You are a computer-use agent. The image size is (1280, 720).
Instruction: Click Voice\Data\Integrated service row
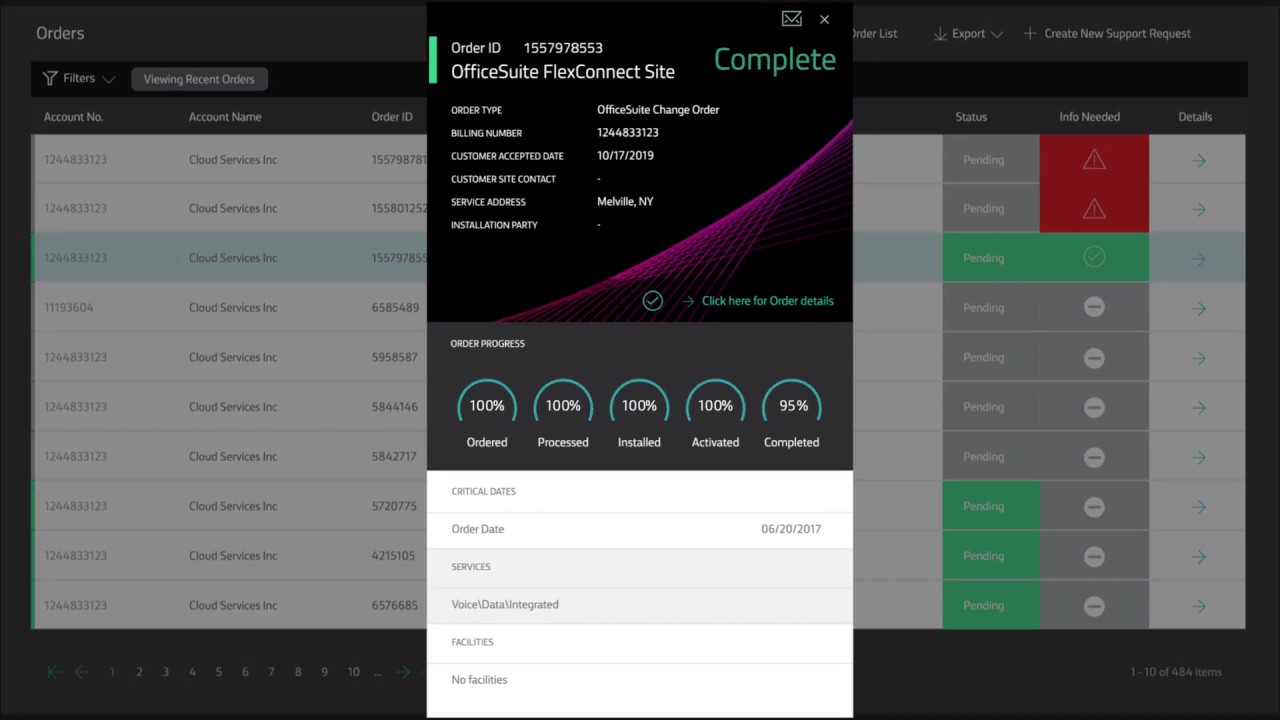[640, 605]
